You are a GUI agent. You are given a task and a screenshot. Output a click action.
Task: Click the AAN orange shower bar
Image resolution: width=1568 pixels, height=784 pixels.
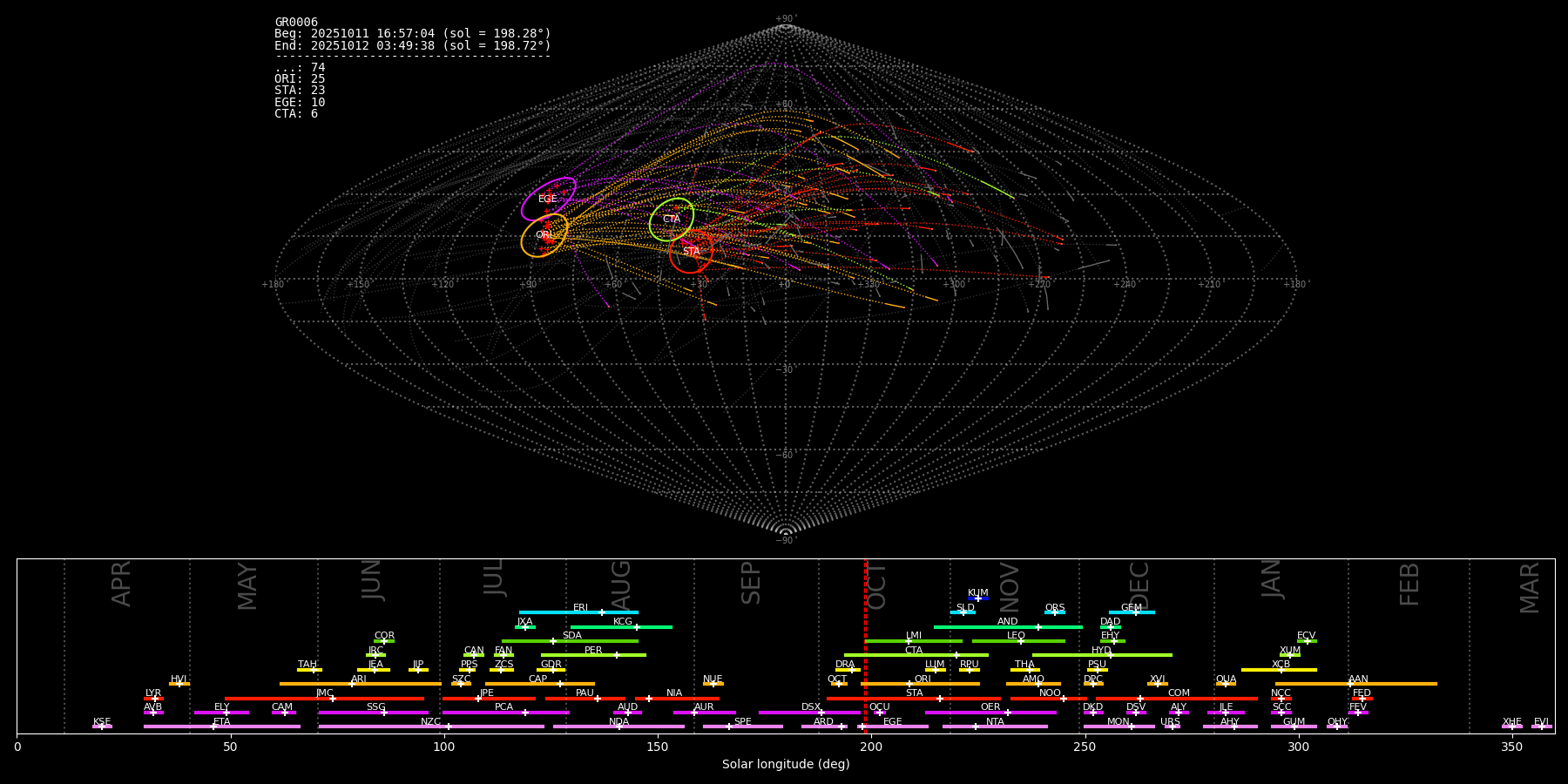1356,684
